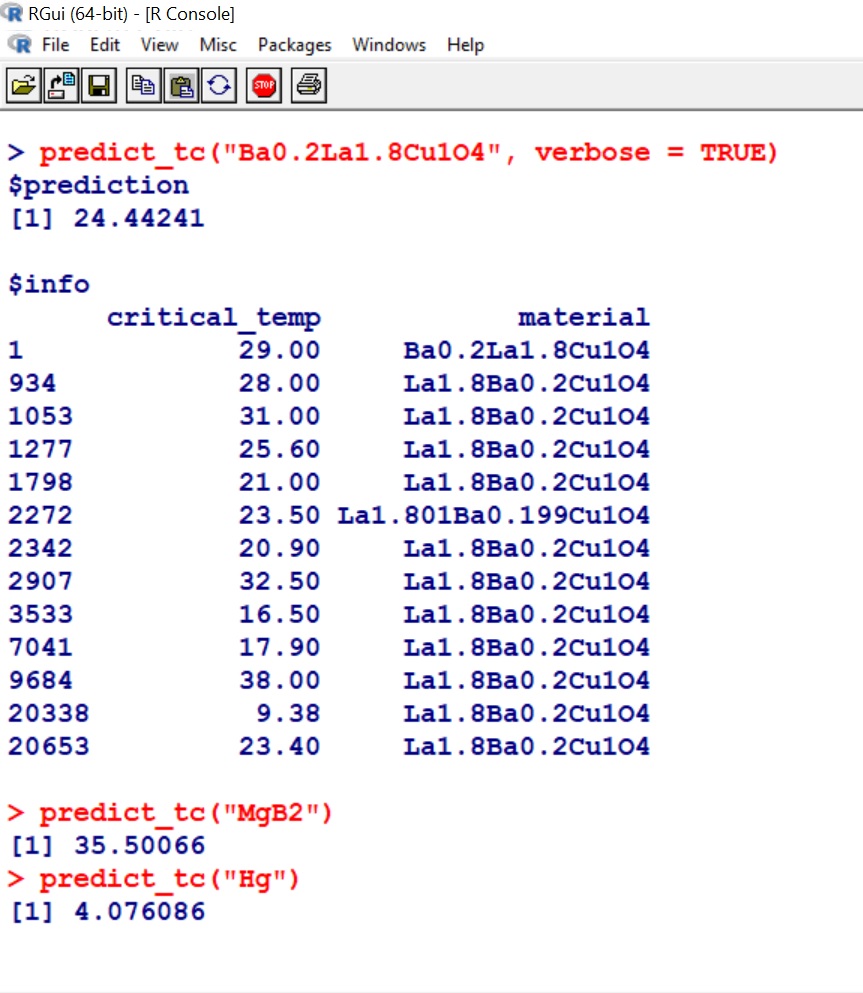
Task: Click the MgB2 result 35.50066
Action: [x=139, y=845]
